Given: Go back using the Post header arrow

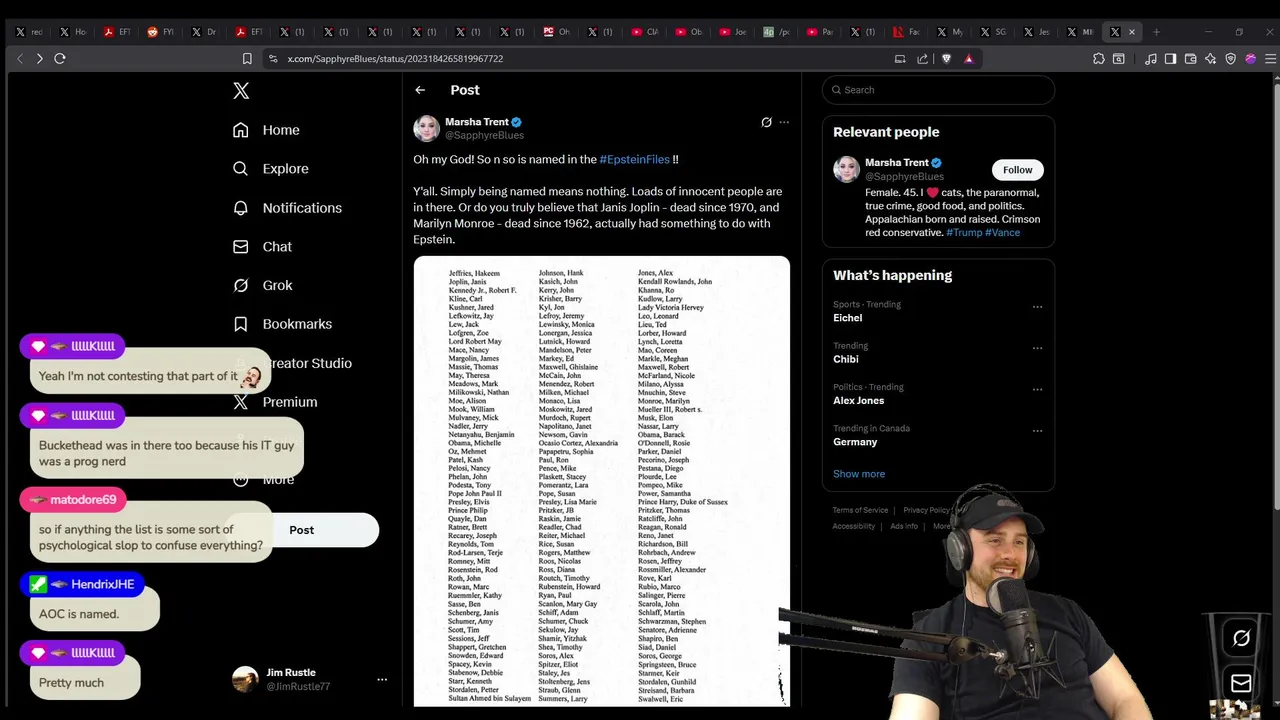Looking at the screenshot, I should pyautogui.click(x=420, y=90).
